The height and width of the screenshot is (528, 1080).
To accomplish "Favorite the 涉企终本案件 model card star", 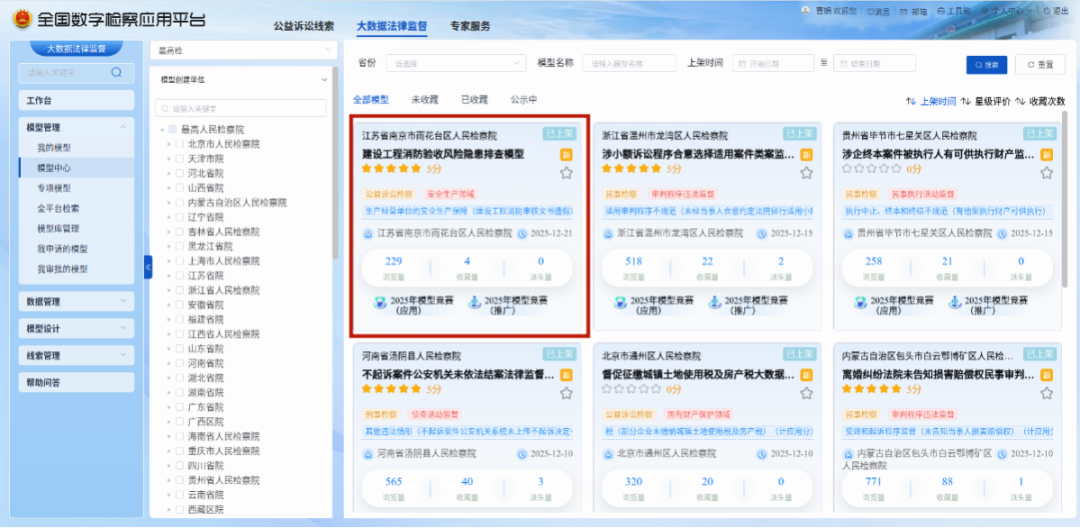I will [x=1046, y=173].
